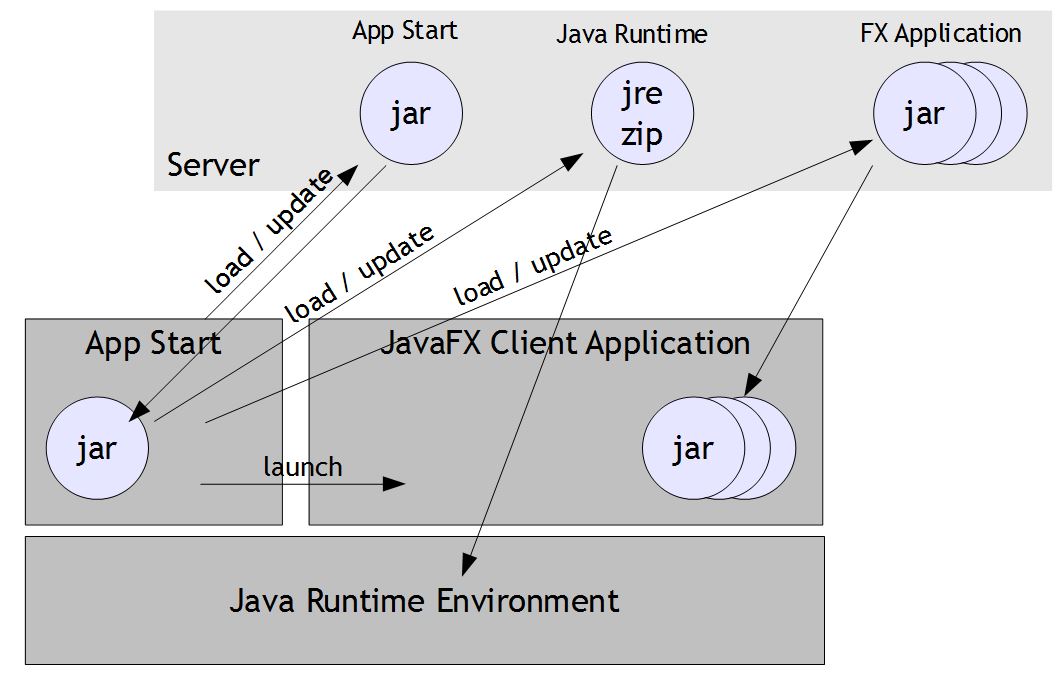The image size is (1061, 680).
Task: Click the "Java Runtime Environment" text
Action: pyautogui.click(x=424, y=600)
